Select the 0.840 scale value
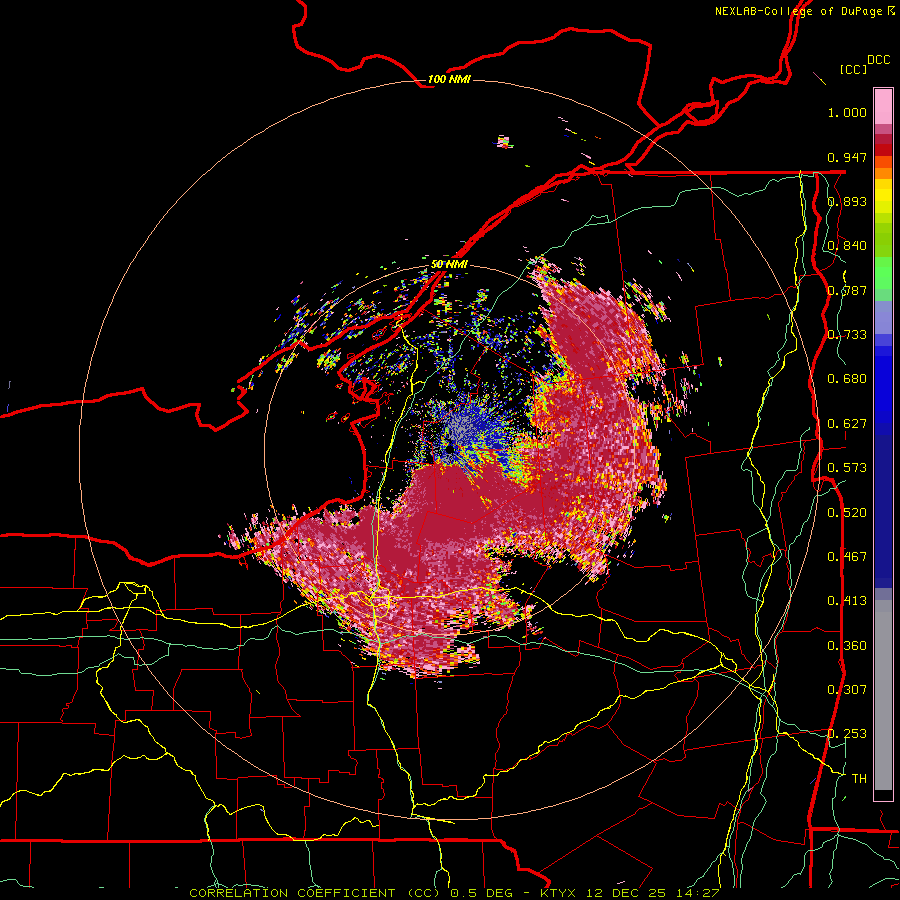 pos(847,246)
